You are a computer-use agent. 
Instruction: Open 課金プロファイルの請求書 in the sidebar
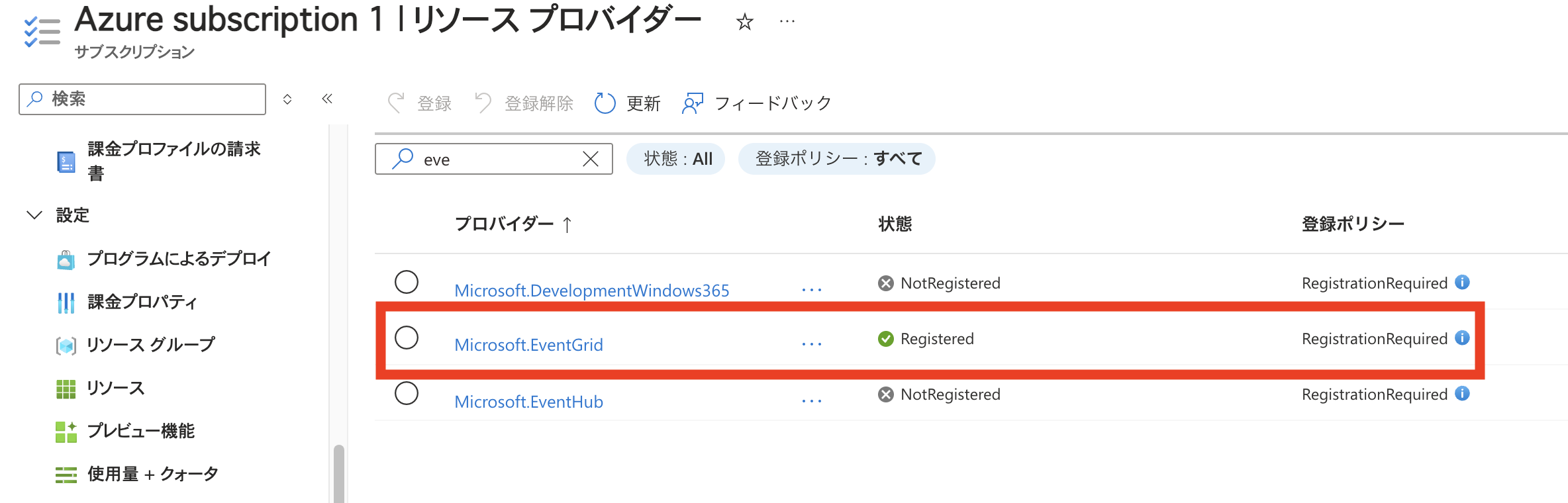[x=173, y=161]
